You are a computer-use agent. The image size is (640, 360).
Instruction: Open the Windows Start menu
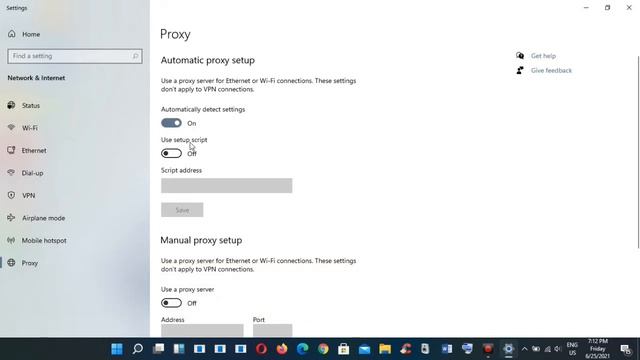pyautogui.click(x=117, y=349)
